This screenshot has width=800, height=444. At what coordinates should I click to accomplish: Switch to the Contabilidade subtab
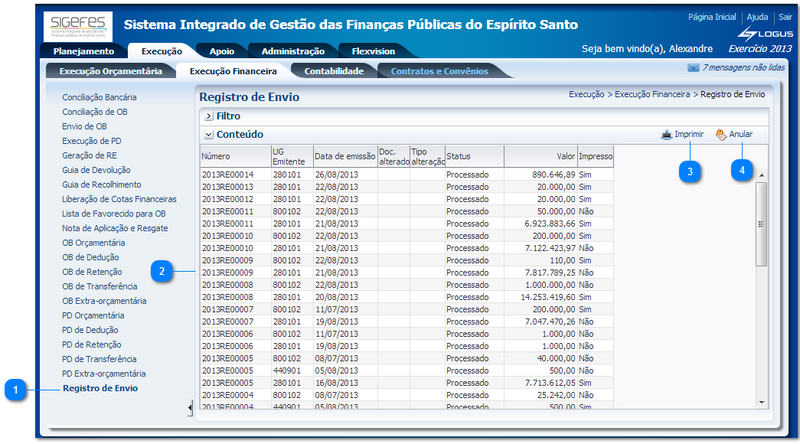pyautogui.click(x=334, y=71)
